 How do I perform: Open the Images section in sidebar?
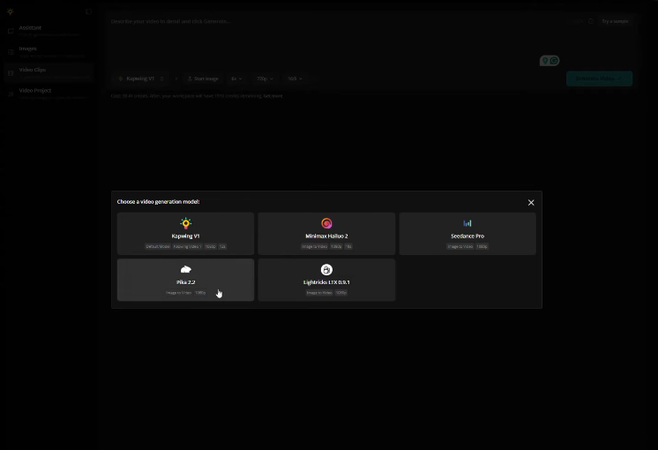click(49, 52)
